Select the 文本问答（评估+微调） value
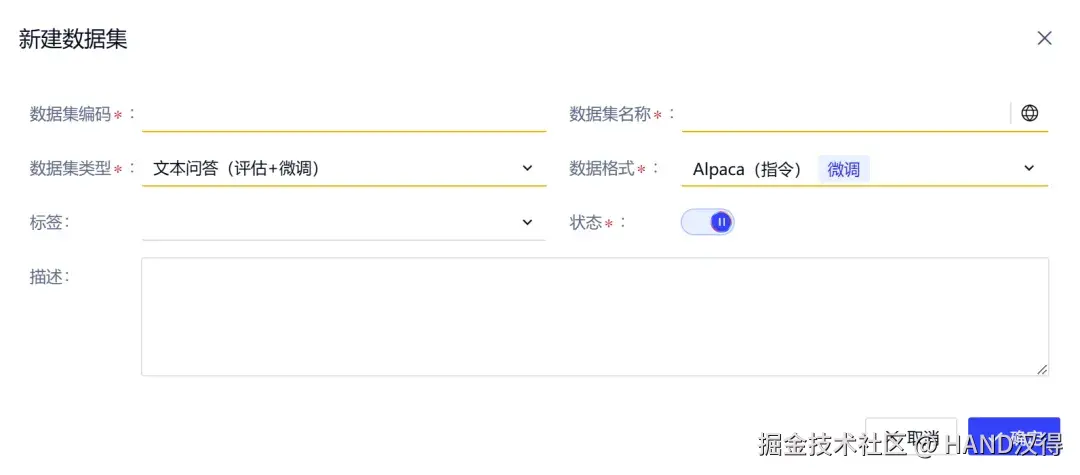Screen dimensions: 1080x475 pos(236,169)
